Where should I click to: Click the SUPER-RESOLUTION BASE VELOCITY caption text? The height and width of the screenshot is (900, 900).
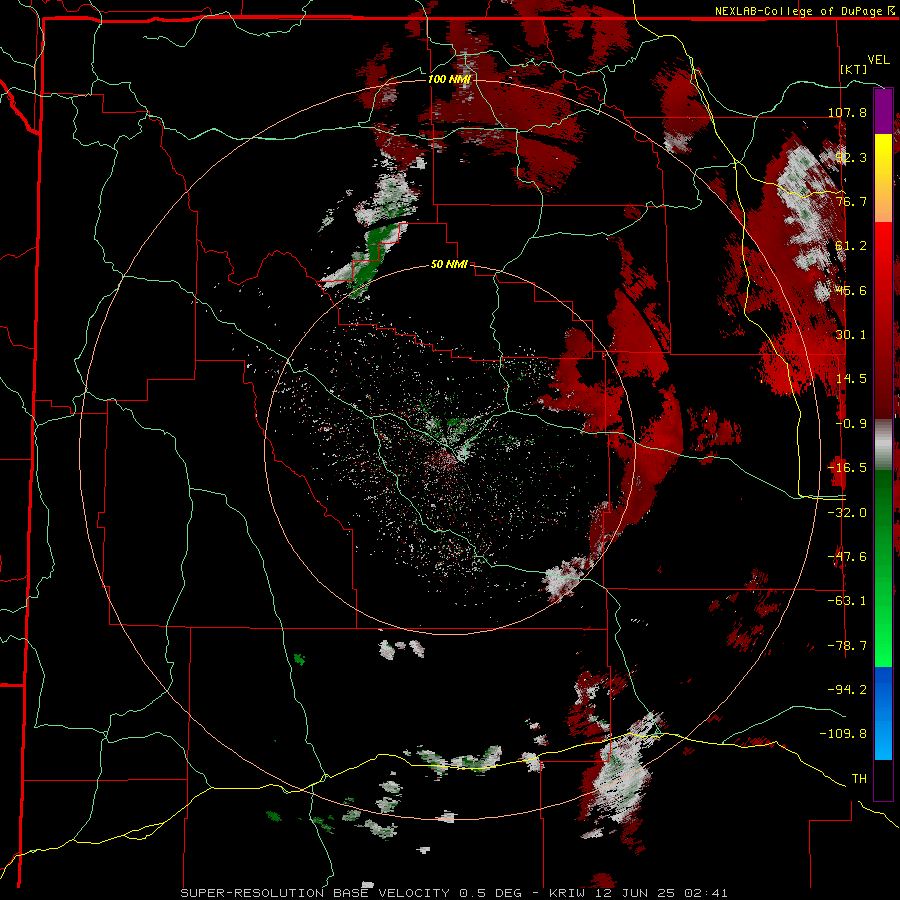[315, 893]
